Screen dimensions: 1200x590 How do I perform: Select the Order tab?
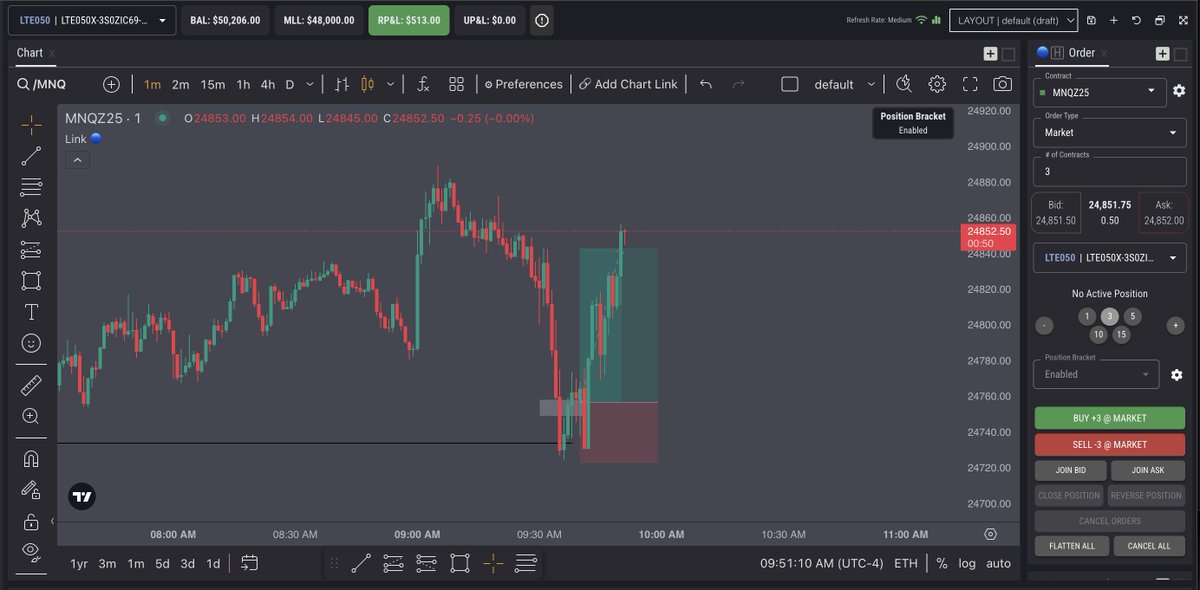(x=1082, y=53)
